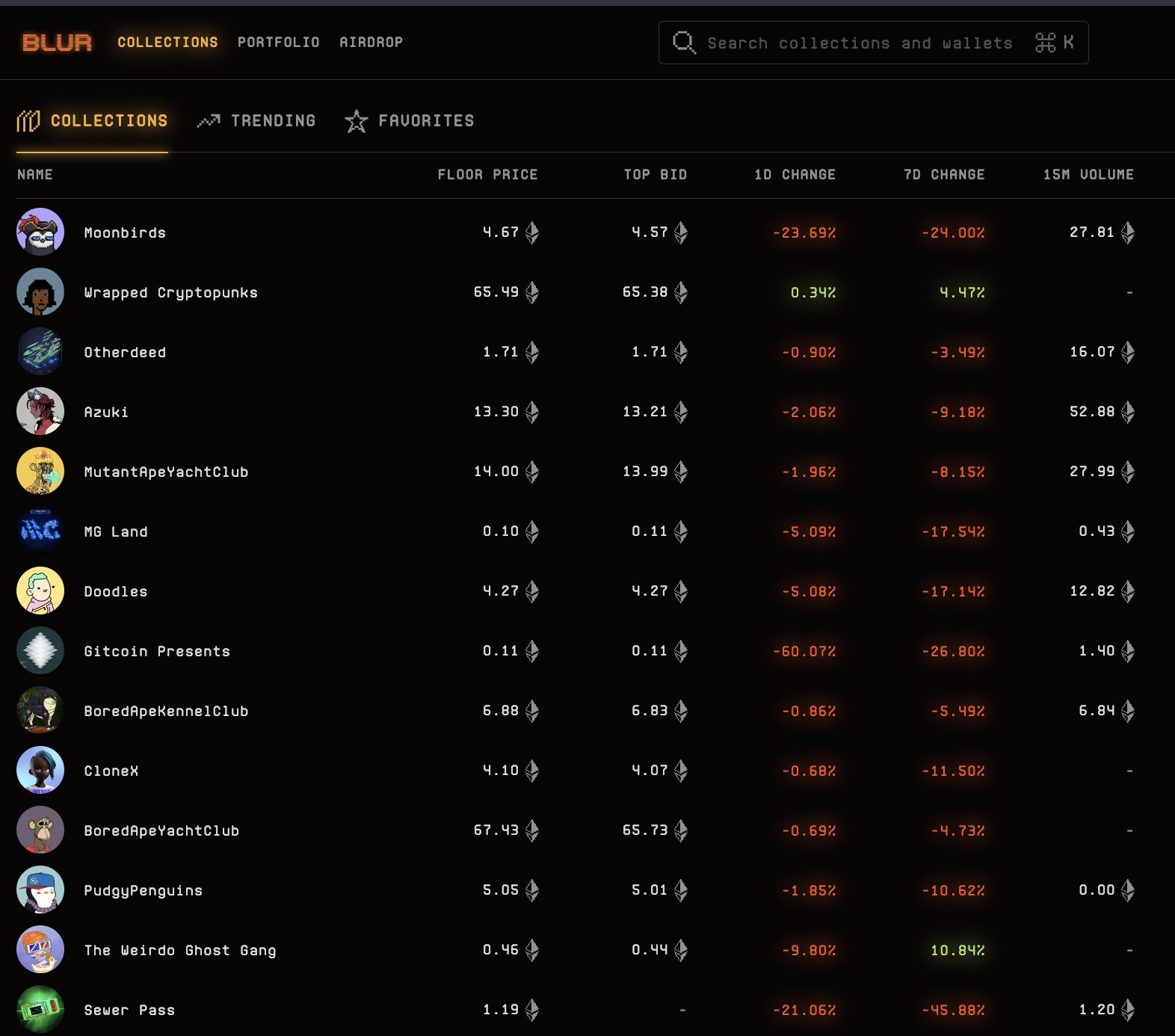Viewport: 1175px width, 1036px height.
Task: Click the ETH icon beside PudgyPenguins top bid
Action: coord(680,890)
